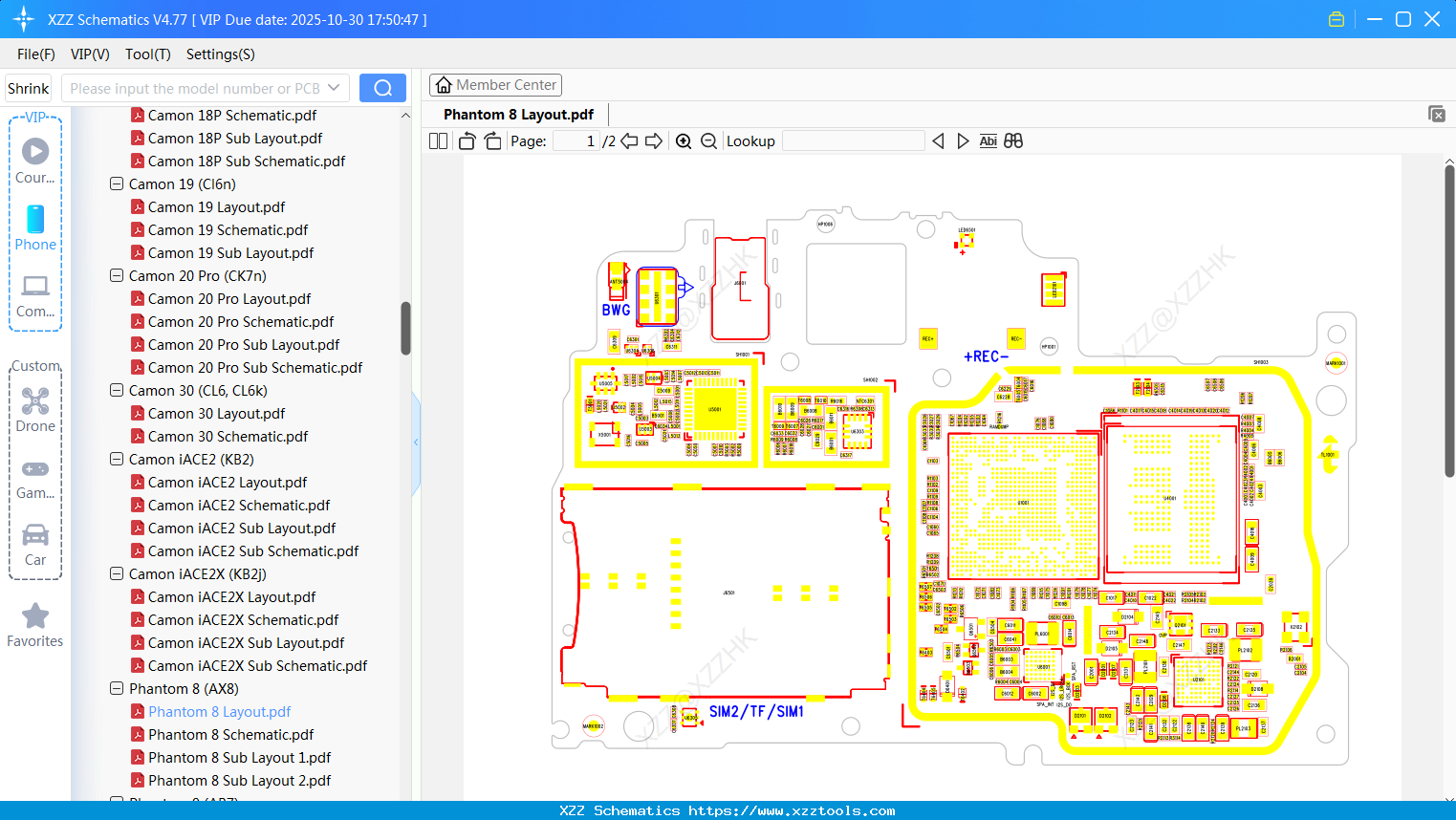Open Phantom 8 Sub Layout 2.pdf
This screenshot has width=1456, height=820.
click(239, 780)
